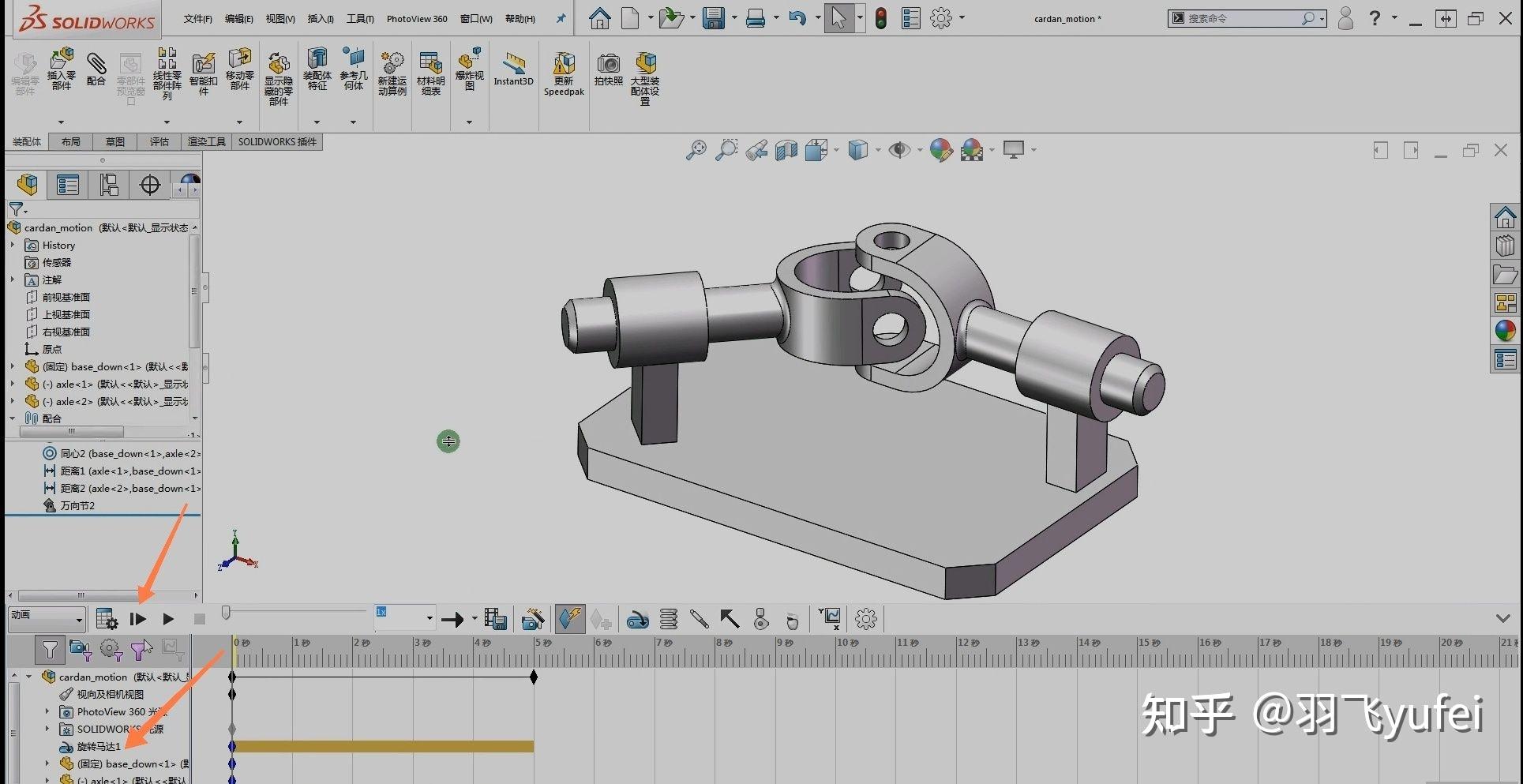Open the Motion Study results settings gear
Image resolution: width=1523 pixels, height=784 pixels.
[x=866, y=619]
